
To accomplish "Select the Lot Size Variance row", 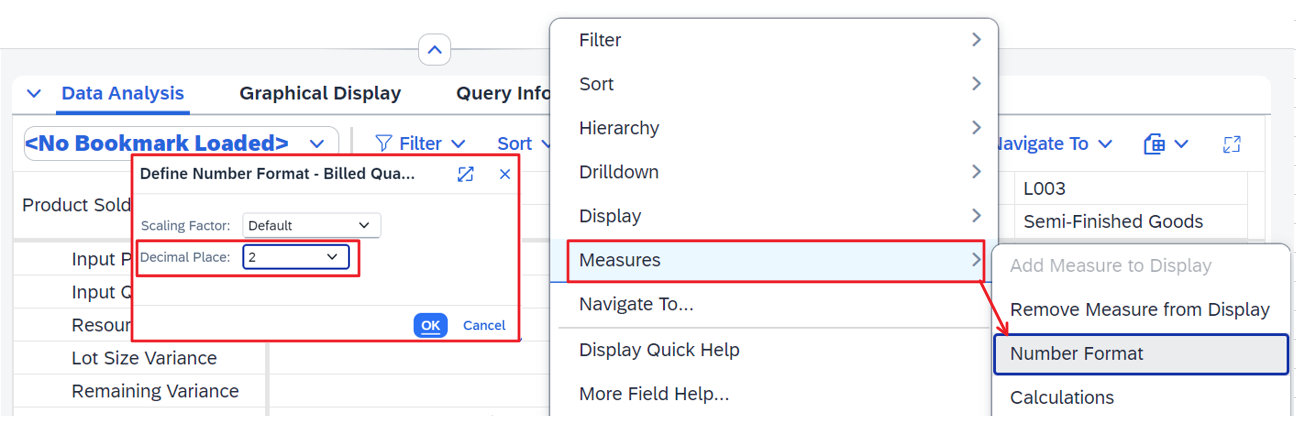I will [x=144, y=358].
